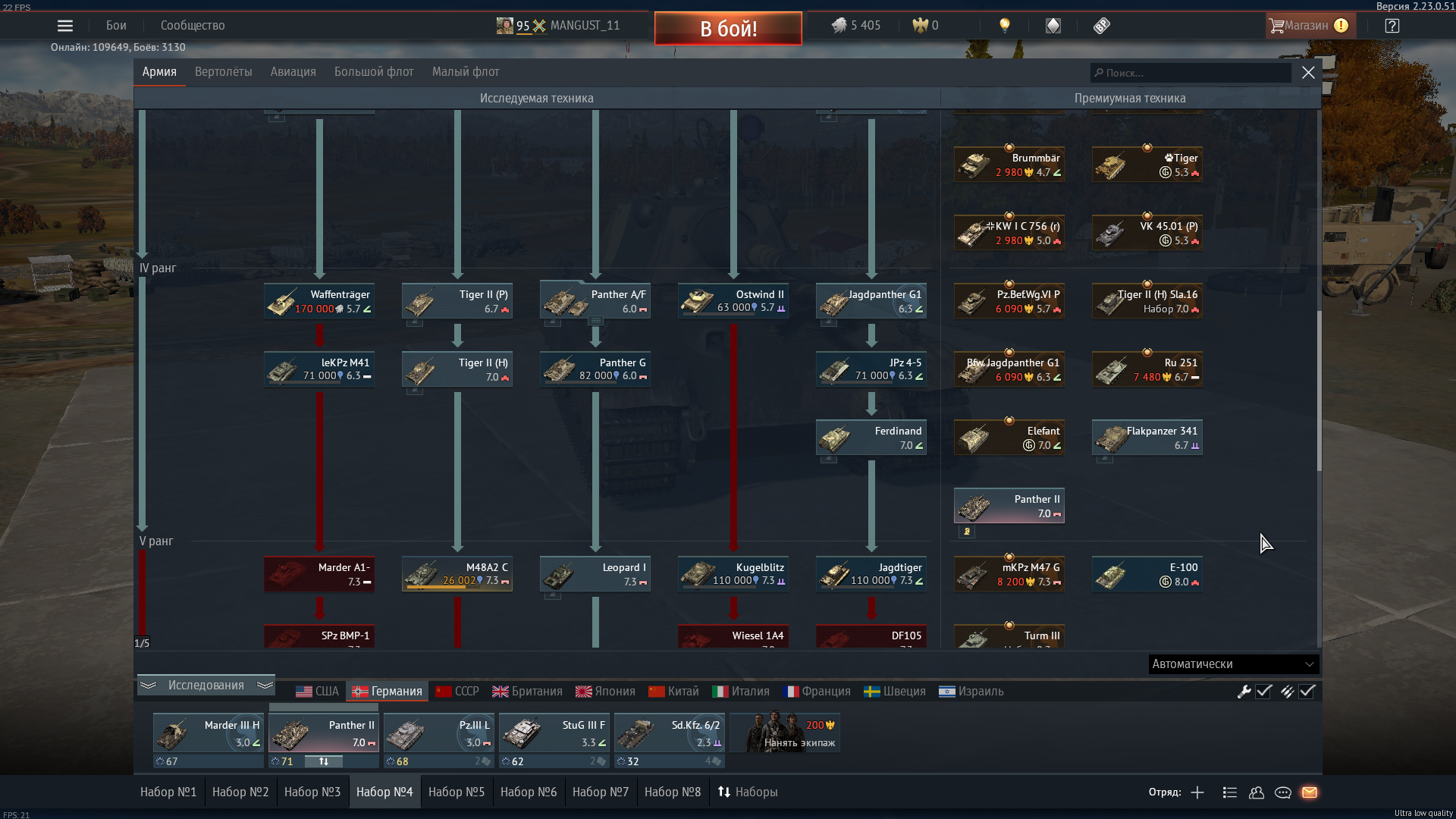This screenshot has height=819, width=1456.
Task: Switch to Большой флот tab
Action: click(x=374, y=72)
